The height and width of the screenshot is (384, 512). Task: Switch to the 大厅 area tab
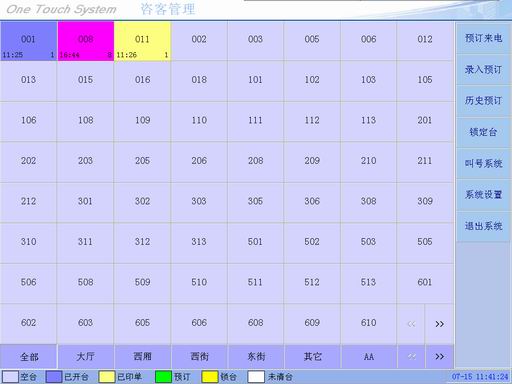(x=86, y=357)
